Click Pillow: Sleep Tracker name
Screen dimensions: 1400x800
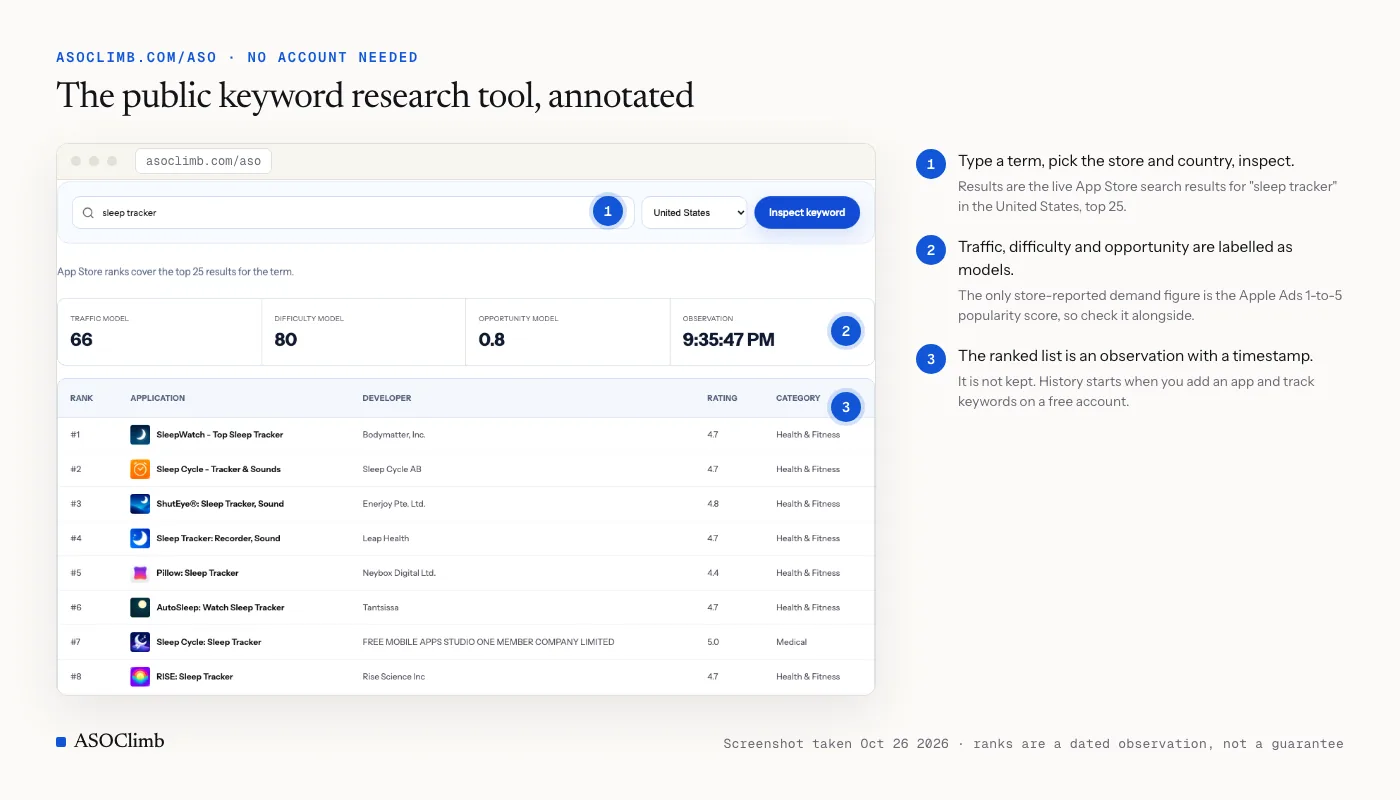point(198,573)
